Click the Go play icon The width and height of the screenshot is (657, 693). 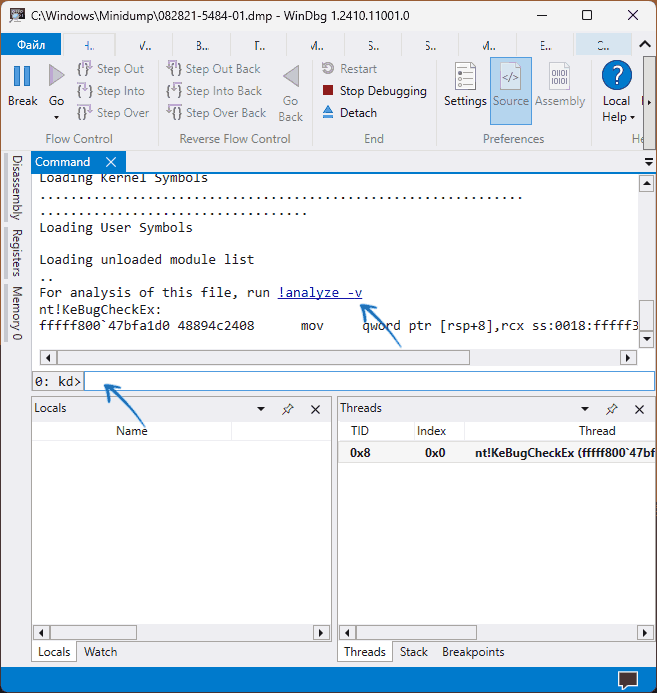[x=56, y=76]
